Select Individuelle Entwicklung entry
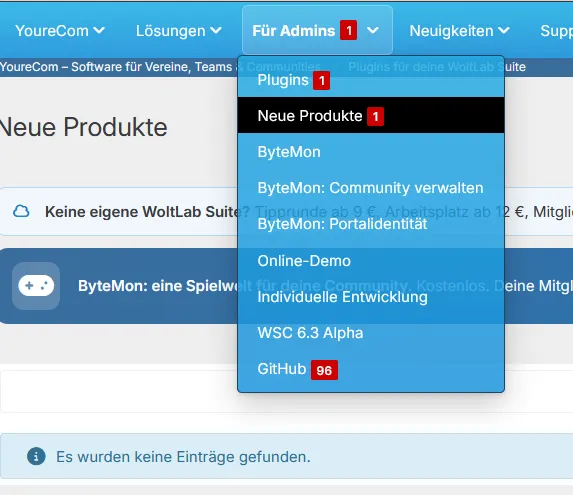 (x=371, y=297)
